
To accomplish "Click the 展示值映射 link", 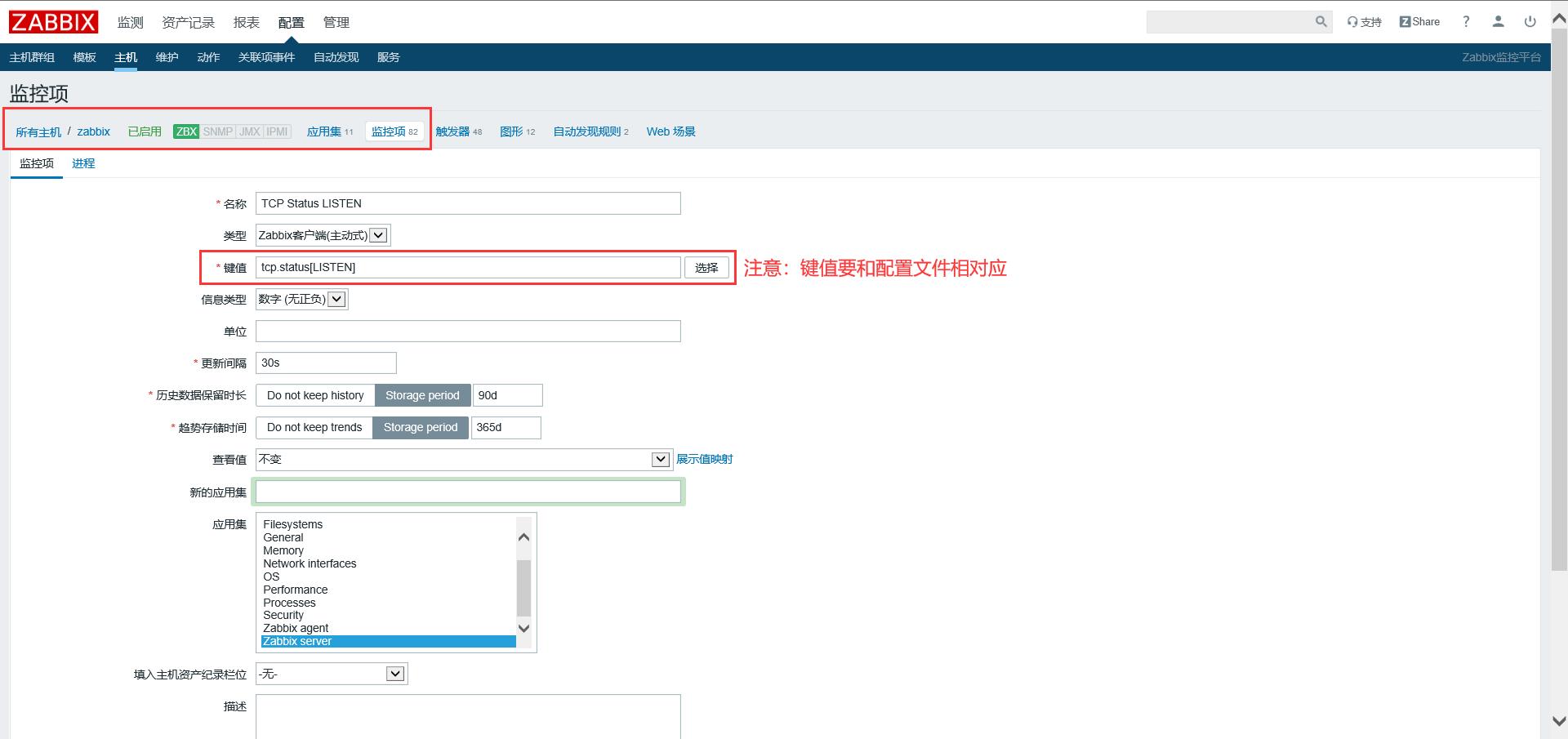I will click(x=704, y=459).
